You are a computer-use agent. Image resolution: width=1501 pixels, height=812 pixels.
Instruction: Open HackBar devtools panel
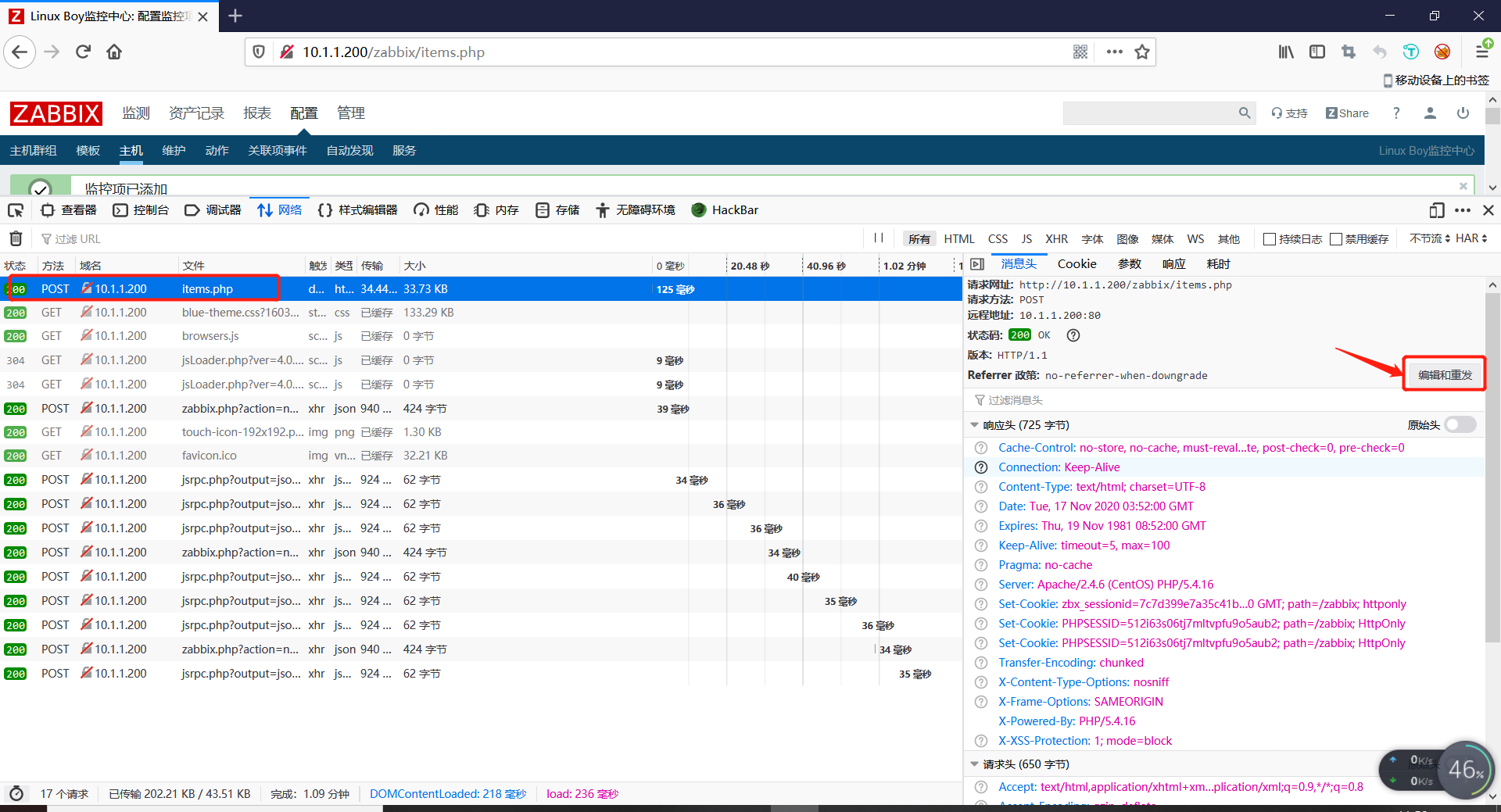pyautogui.click(x=725, y=210)
